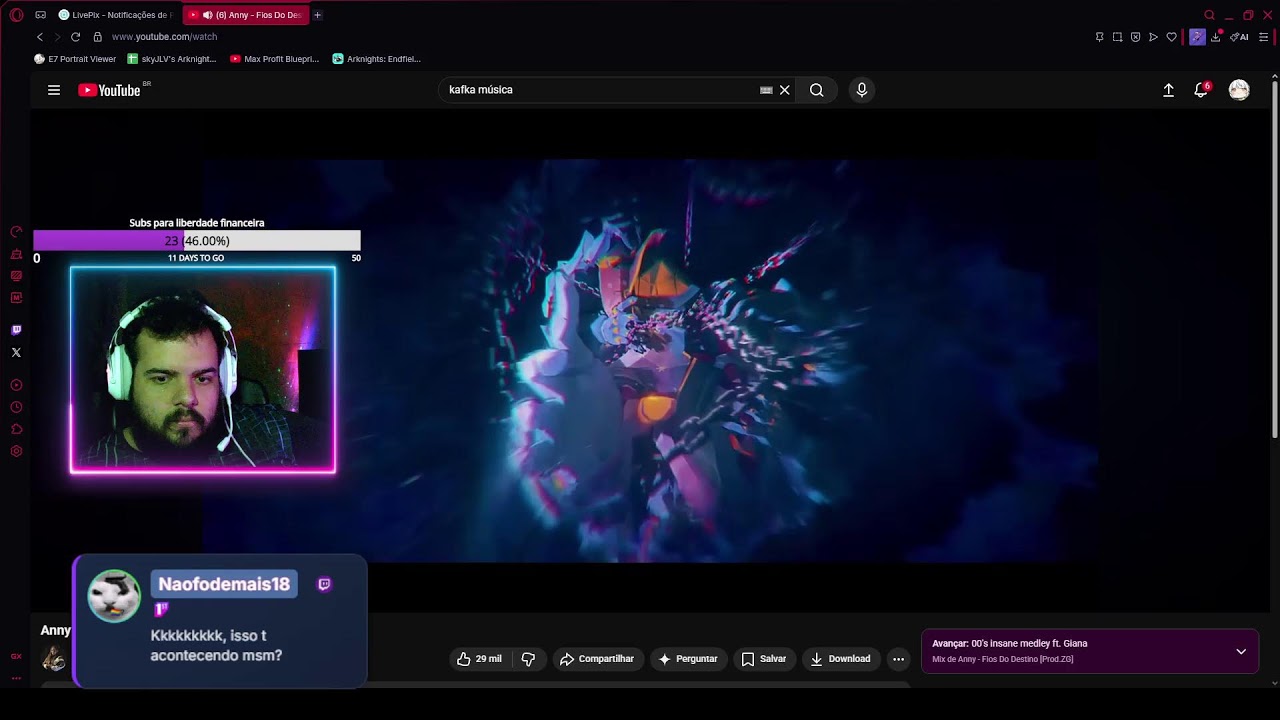Image resolution: width=1280 pixels, height=720 pixels.
Task: Open the browser downloads icon
Action: [x=1216, y=37]
